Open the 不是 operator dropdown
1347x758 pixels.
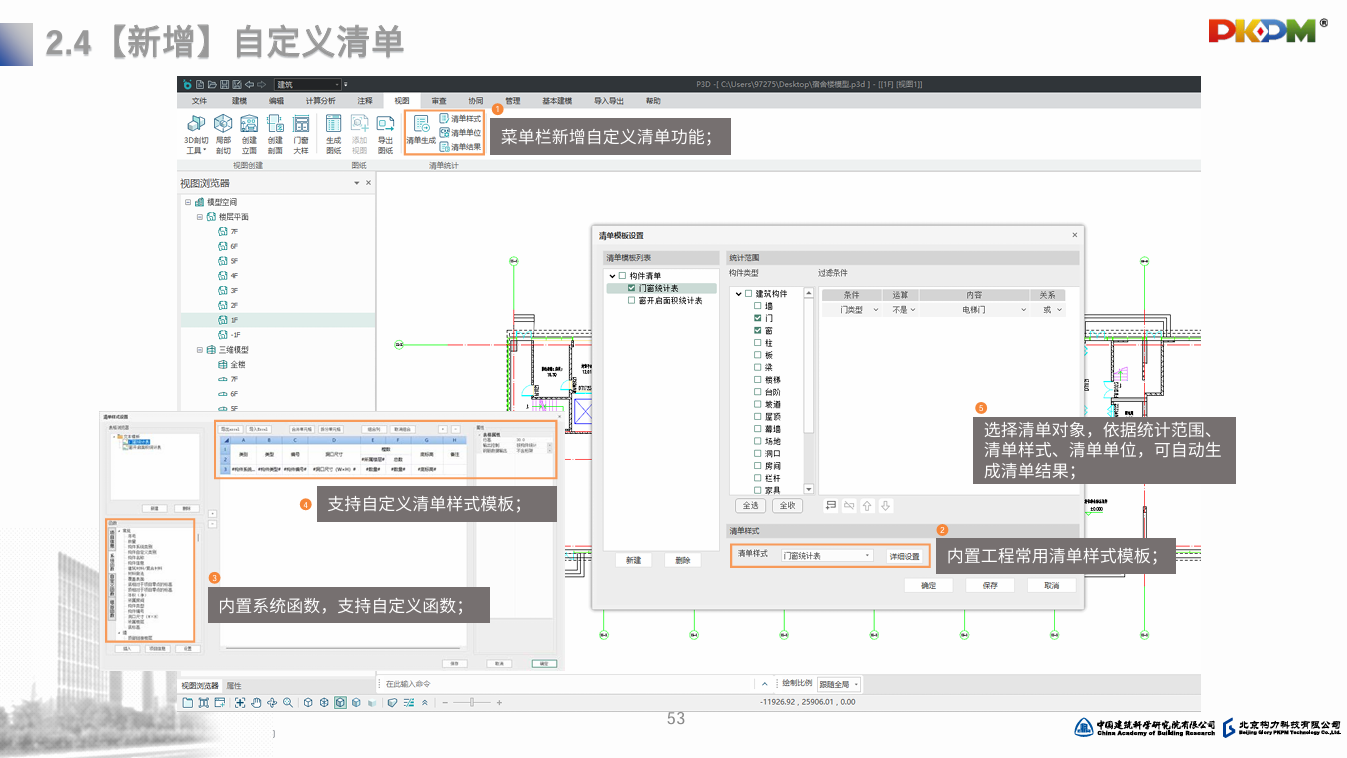tap(900, 310)
